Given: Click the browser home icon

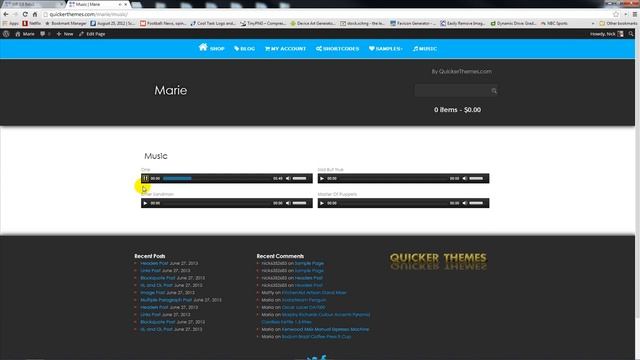Looking at the screenshot, I should click(35, 14).
